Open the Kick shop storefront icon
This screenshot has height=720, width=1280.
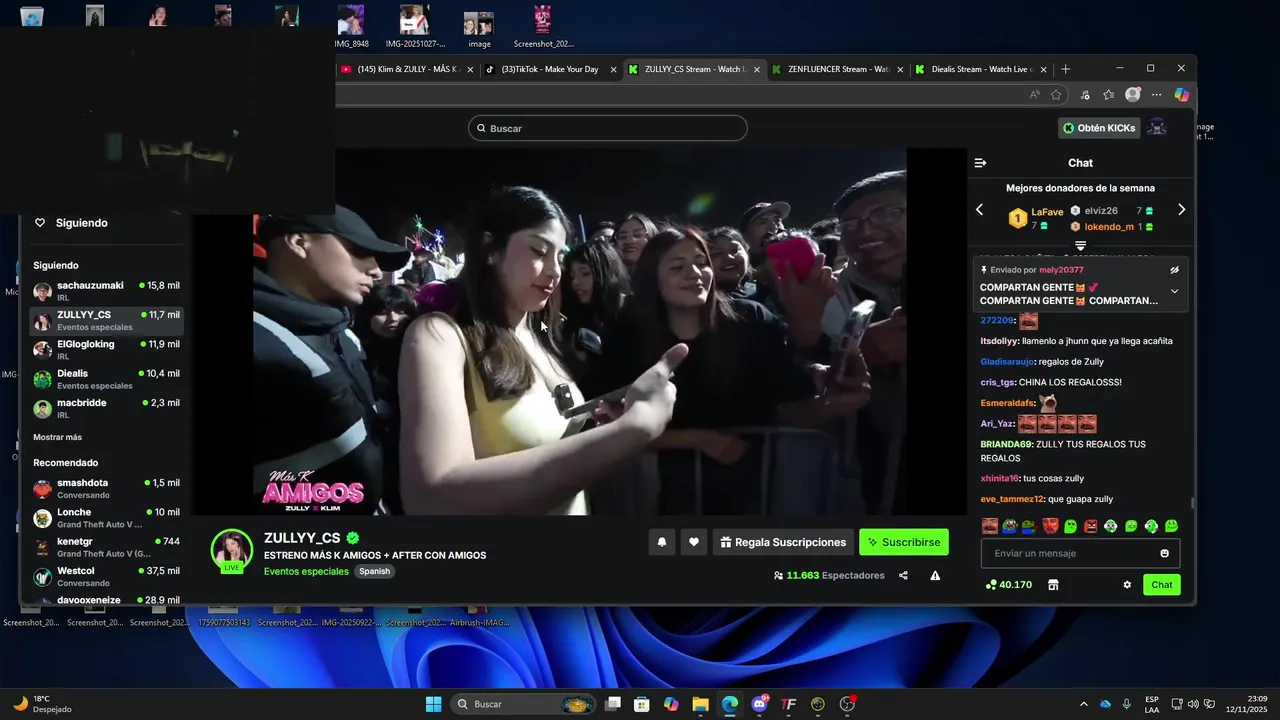tap(1053, 585)
